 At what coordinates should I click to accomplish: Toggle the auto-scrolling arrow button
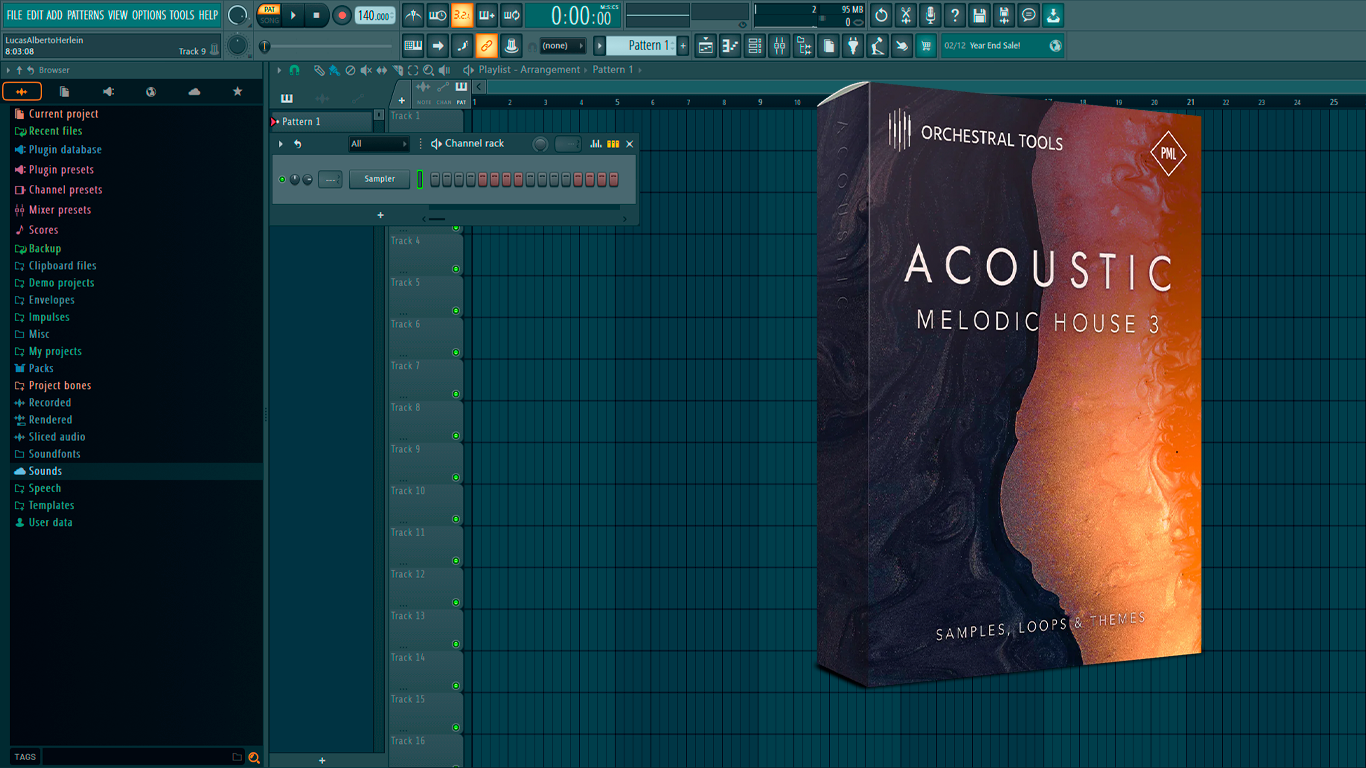(438, 45)
